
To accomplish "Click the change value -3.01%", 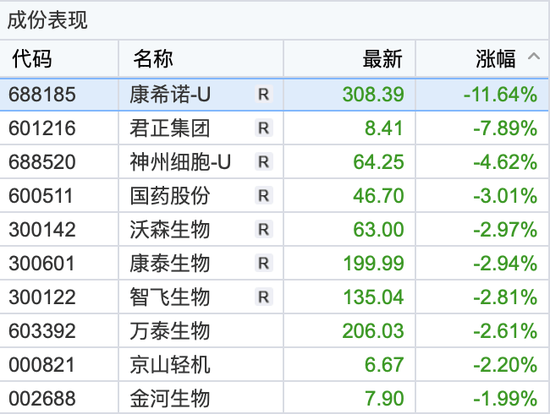I will (505, 196).
